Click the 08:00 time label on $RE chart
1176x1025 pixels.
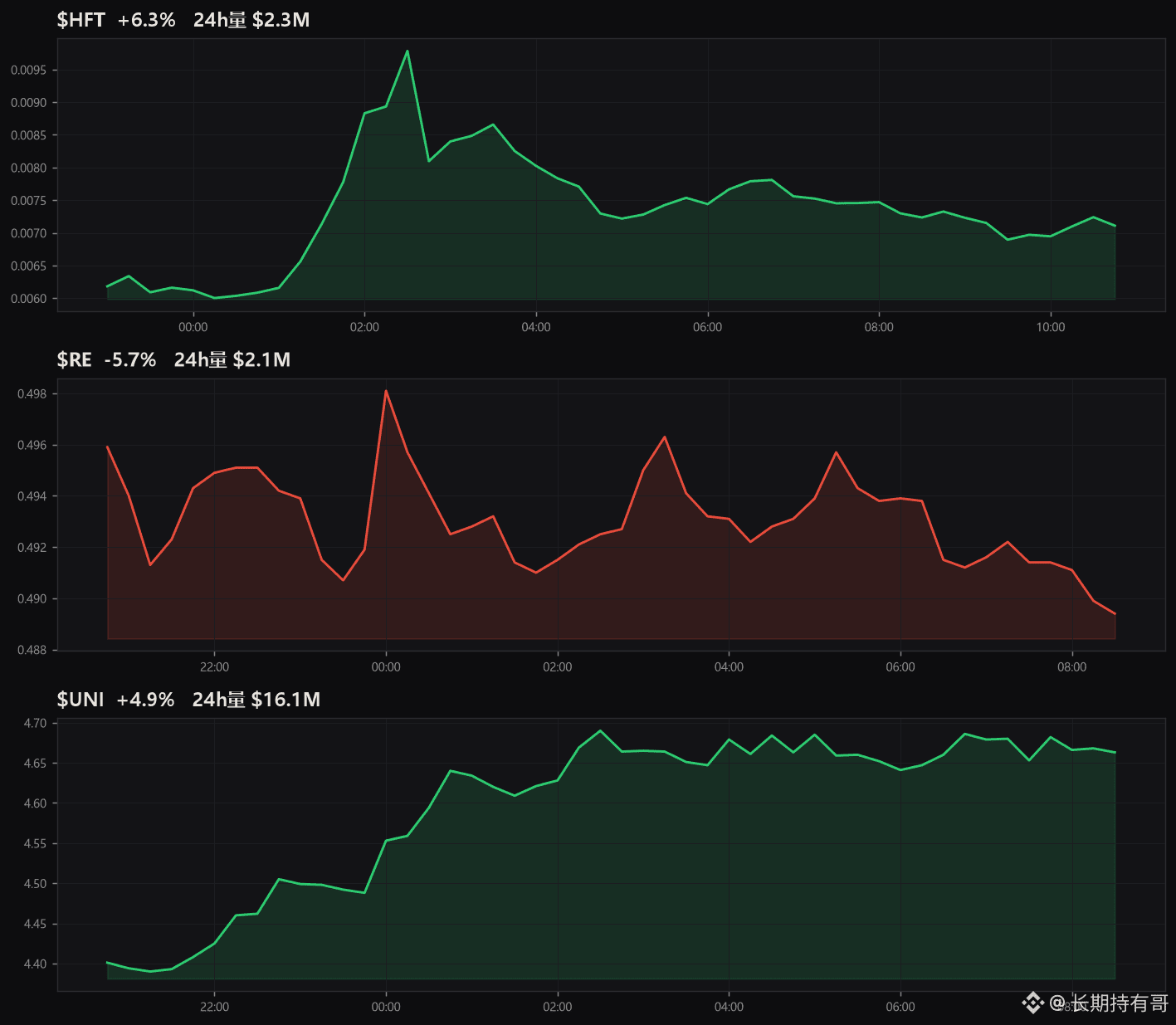[1072, 667]
